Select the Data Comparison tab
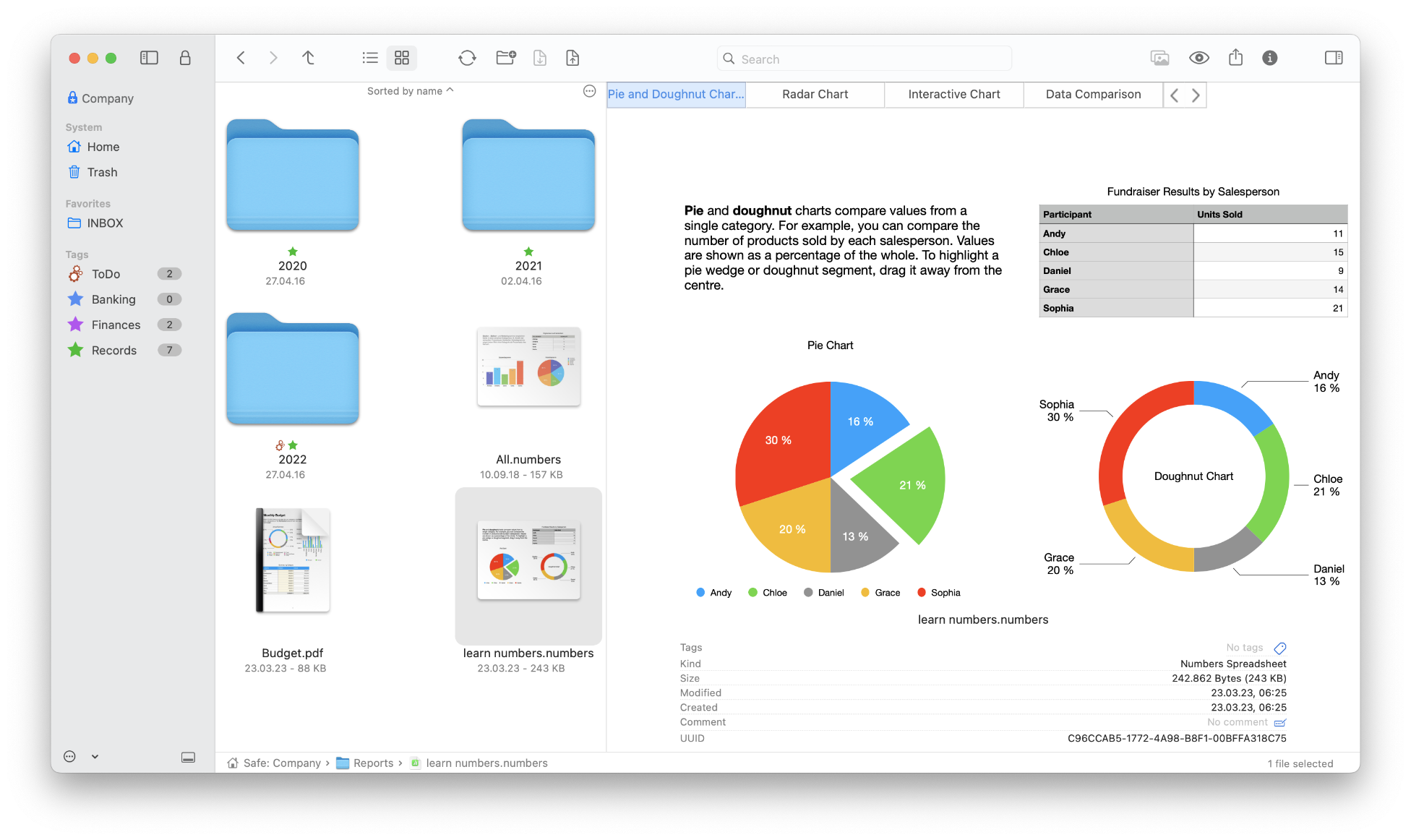 1093,93
